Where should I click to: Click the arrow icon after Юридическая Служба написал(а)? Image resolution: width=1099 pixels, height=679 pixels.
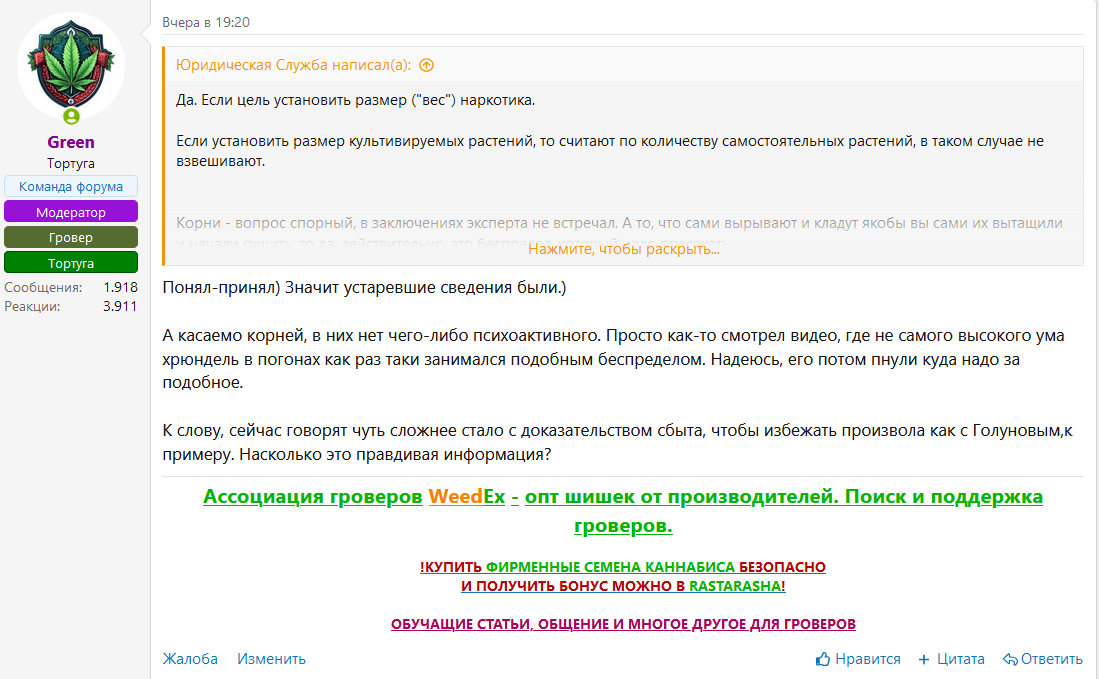(x=426, y=64)
